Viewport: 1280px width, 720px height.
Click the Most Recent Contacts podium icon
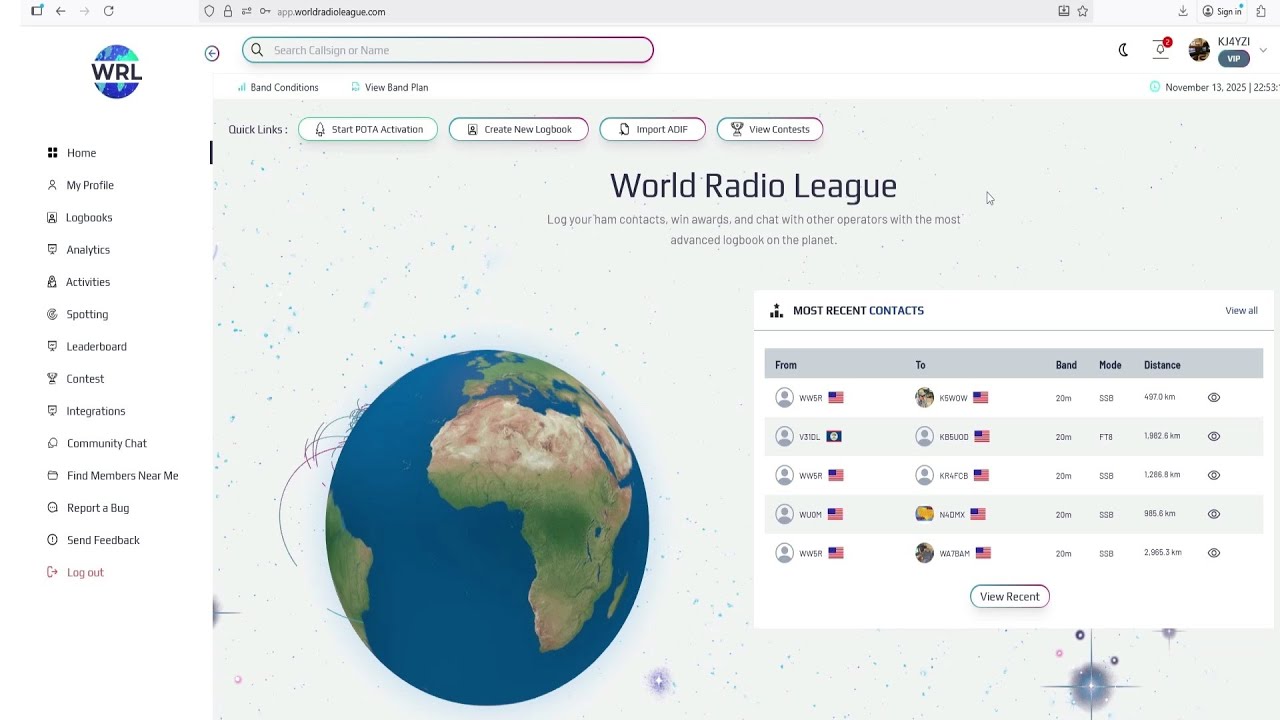point(776,311)
